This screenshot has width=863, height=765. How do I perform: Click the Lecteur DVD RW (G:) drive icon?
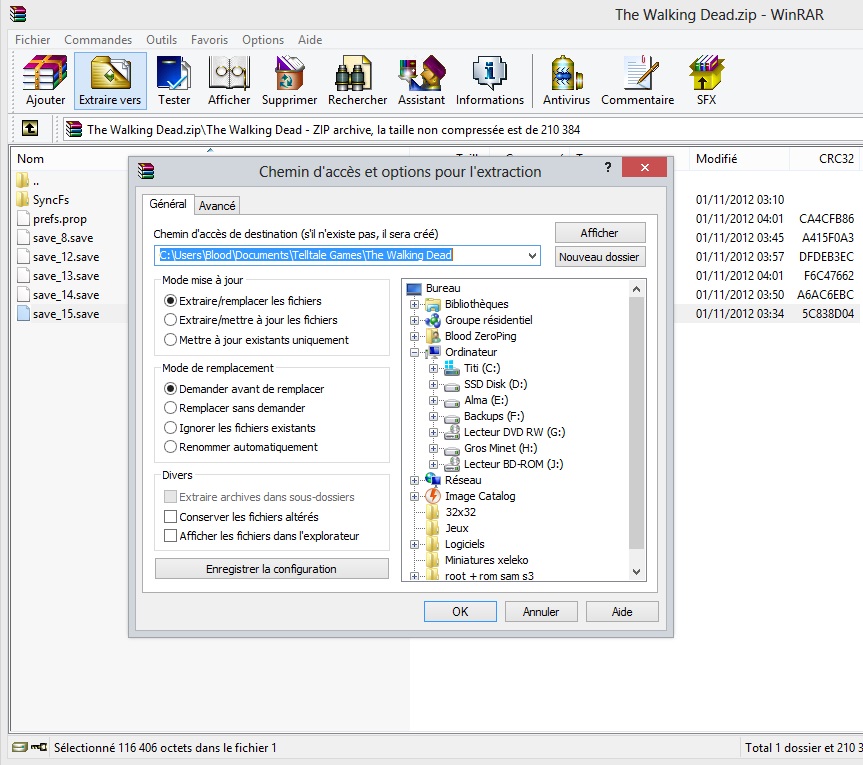click(x=452, y=432)
